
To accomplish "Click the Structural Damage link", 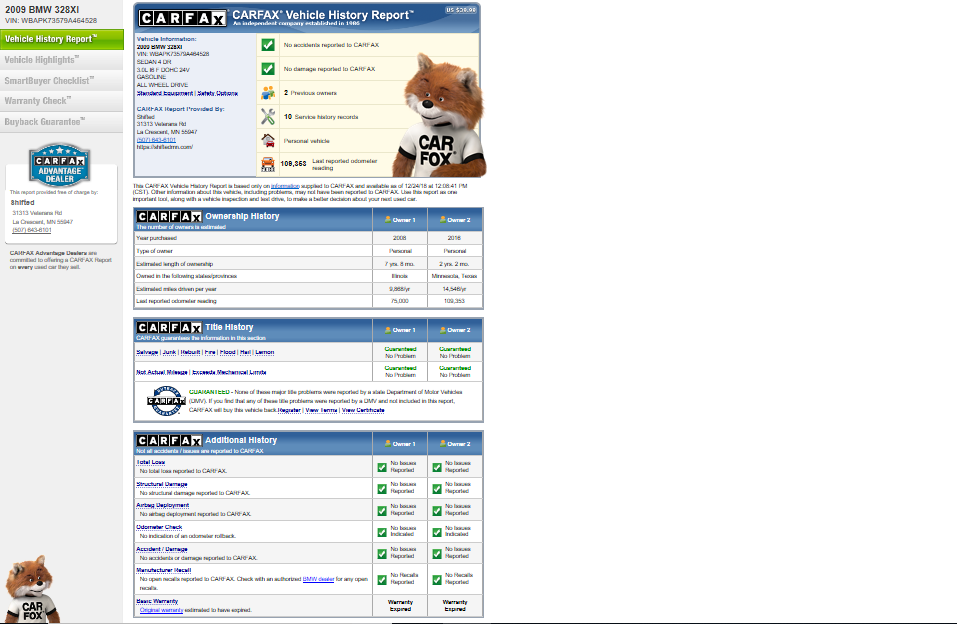I will tap(162, 484).
